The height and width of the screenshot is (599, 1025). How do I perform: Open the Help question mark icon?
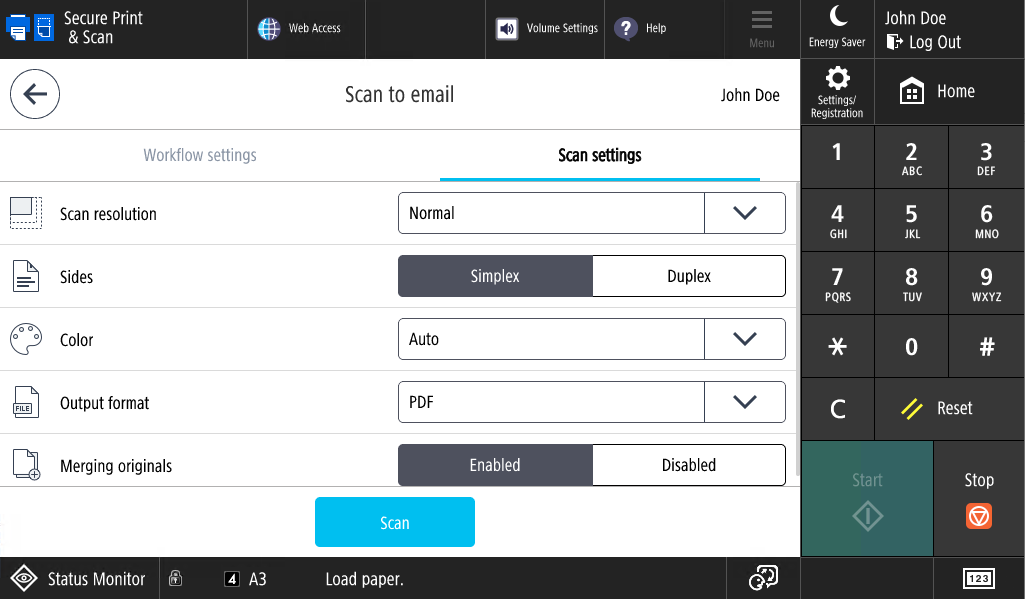coord(626,28)
